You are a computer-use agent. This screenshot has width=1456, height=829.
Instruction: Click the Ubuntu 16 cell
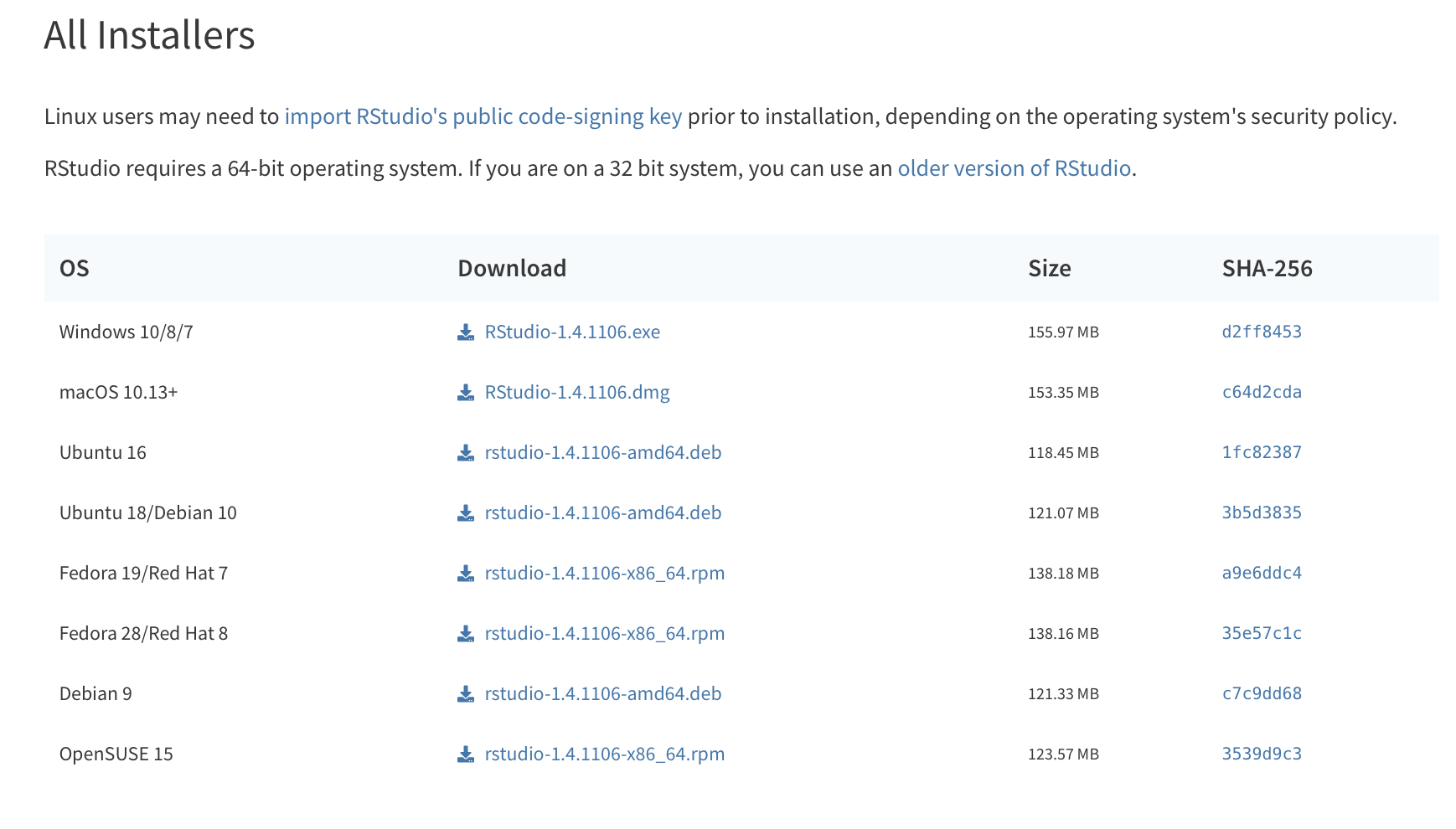coord(103,452)
